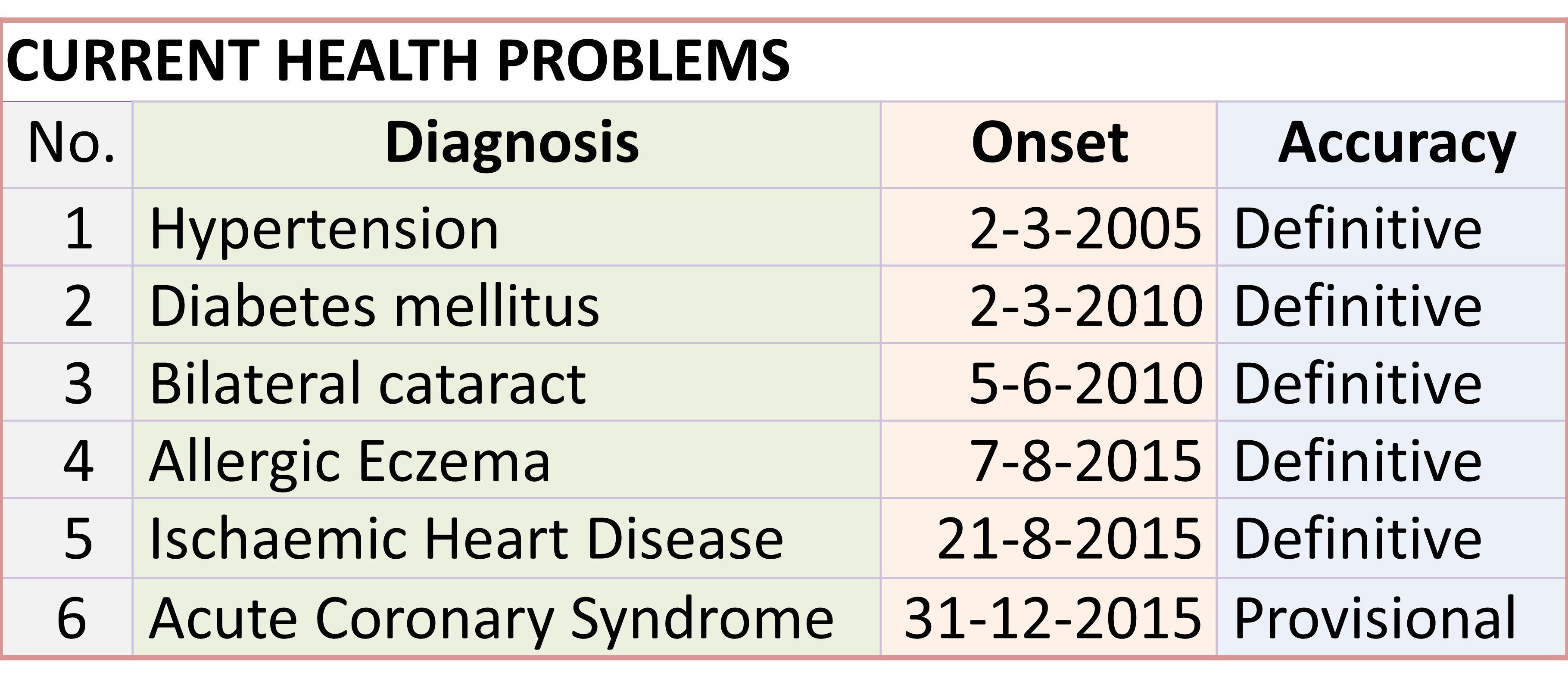Screen dimensions: 1568x694
Task: Click the onset date 21-8-2015
Action: click(x=1069, y=539)
